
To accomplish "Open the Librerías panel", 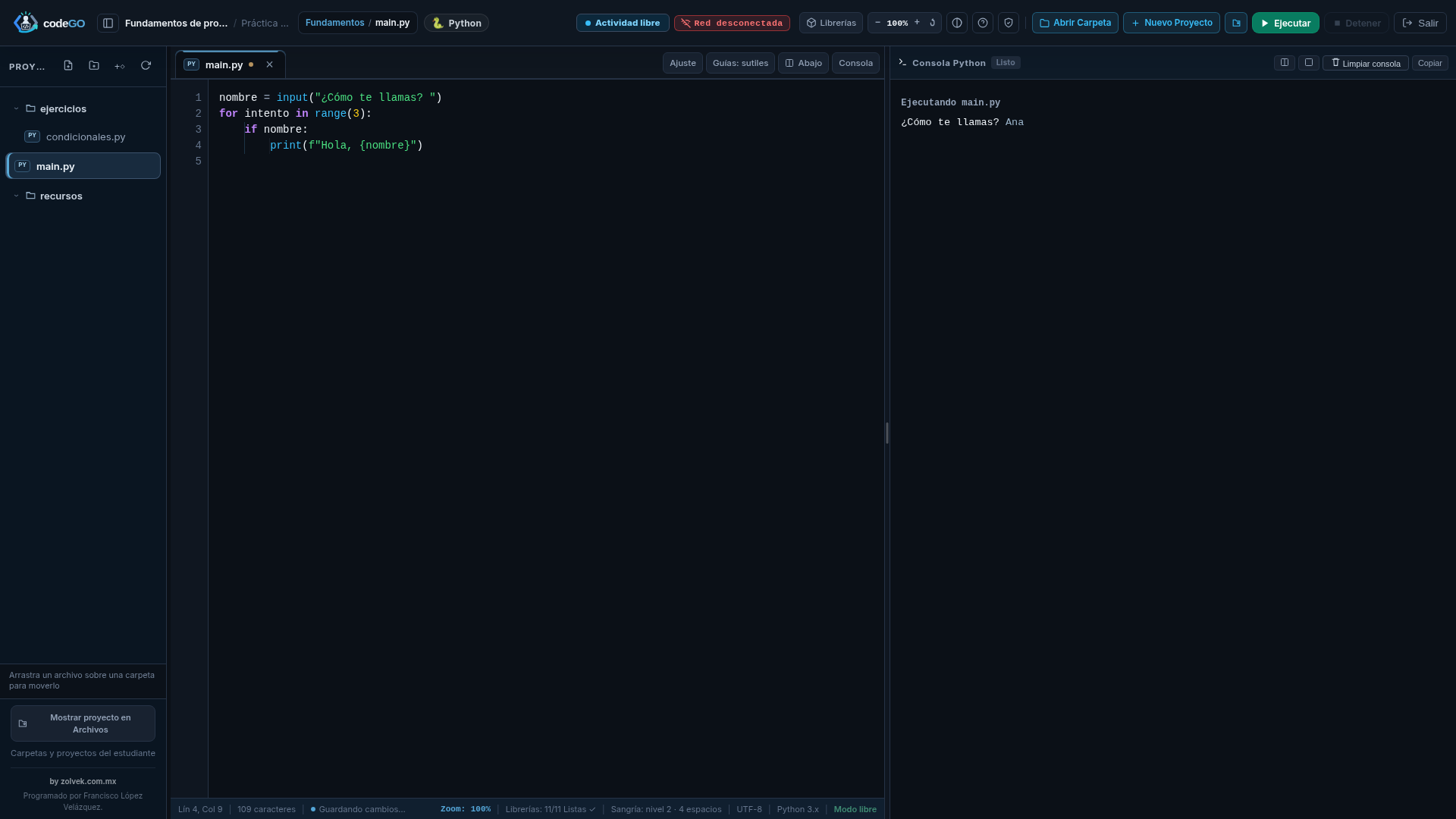I will pyautogui.click(x=831, y=23).
